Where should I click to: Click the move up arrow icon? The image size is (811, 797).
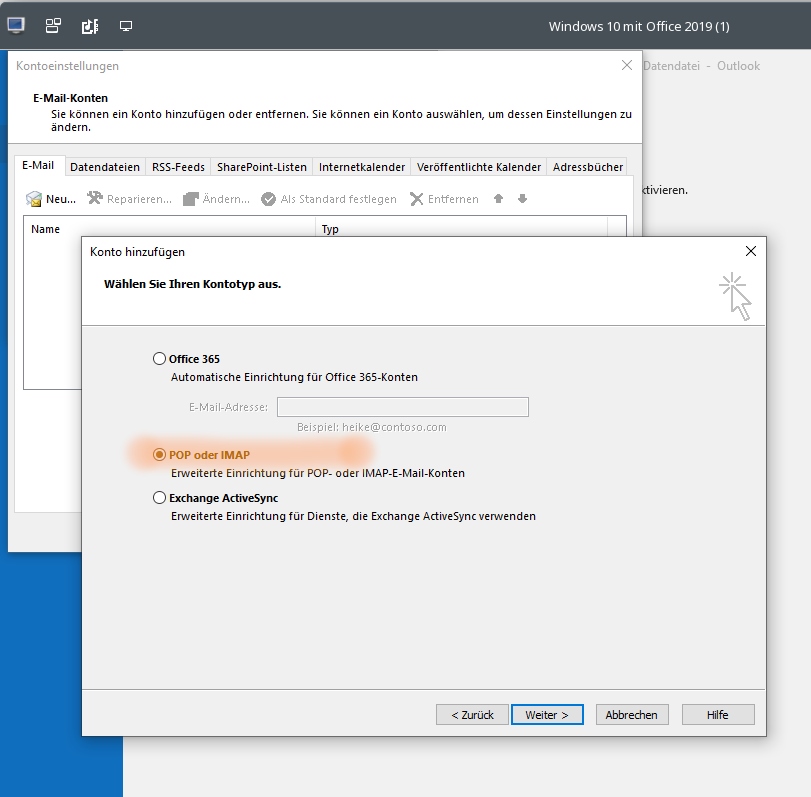[498, 199]
